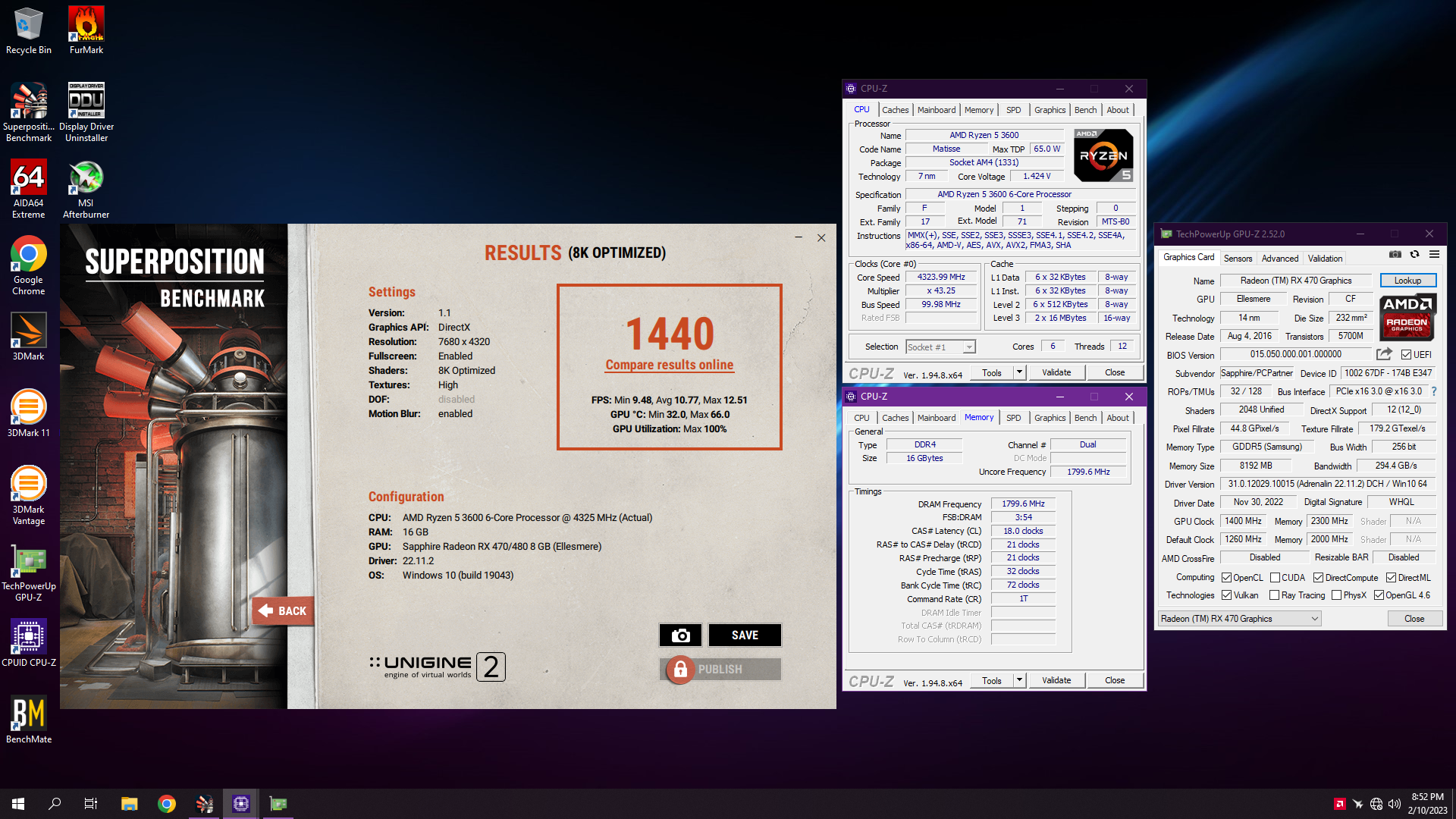
Task: Open Graphics tab in top CPU-Z
Action: (x=1050, y=110)
